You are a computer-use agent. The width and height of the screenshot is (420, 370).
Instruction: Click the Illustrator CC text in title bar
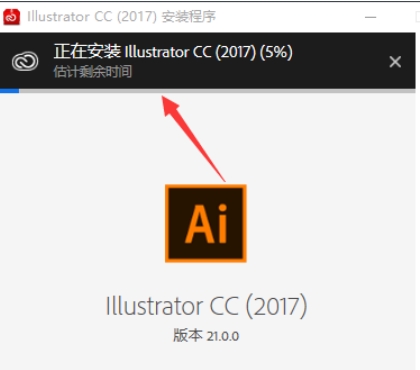[69, 16]
